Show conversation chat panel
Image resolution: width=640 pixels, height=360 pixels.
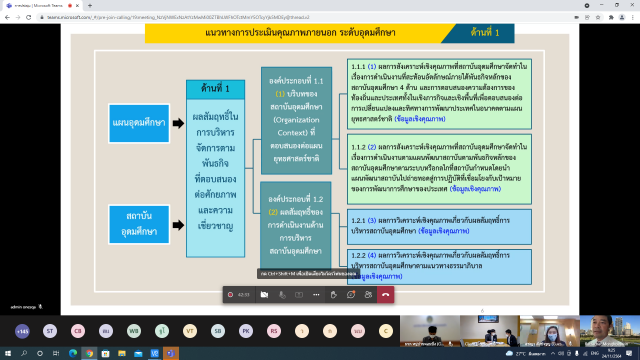click(351, 295)
